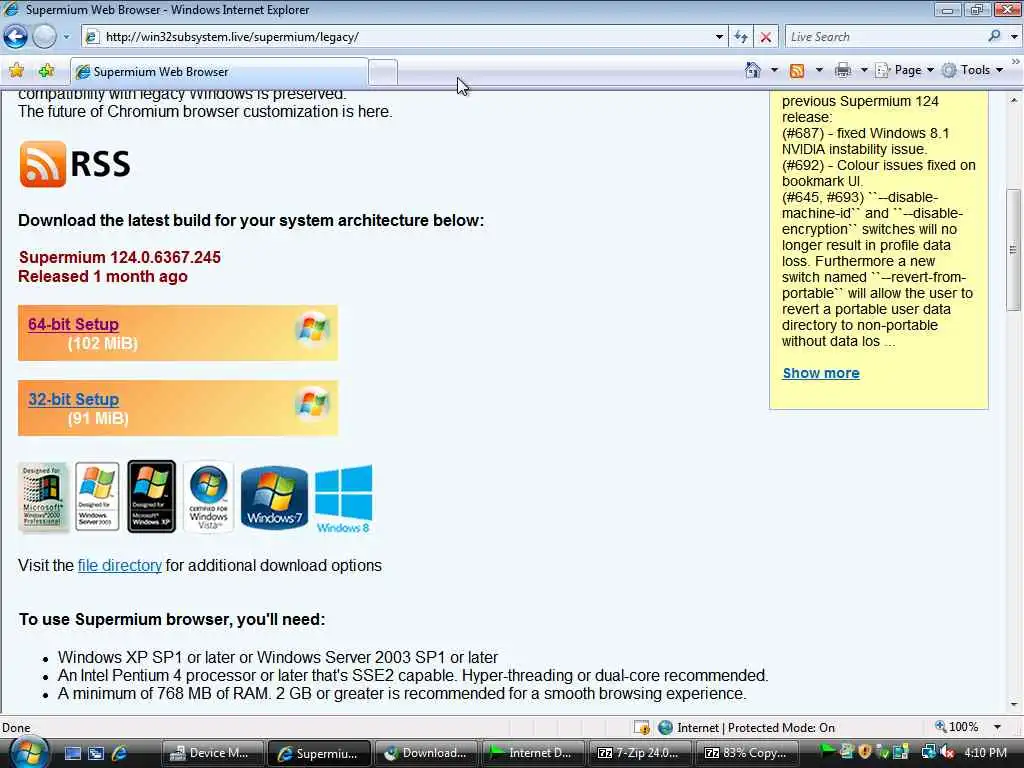Click the scrollbar up arrow

point(1013,101)
